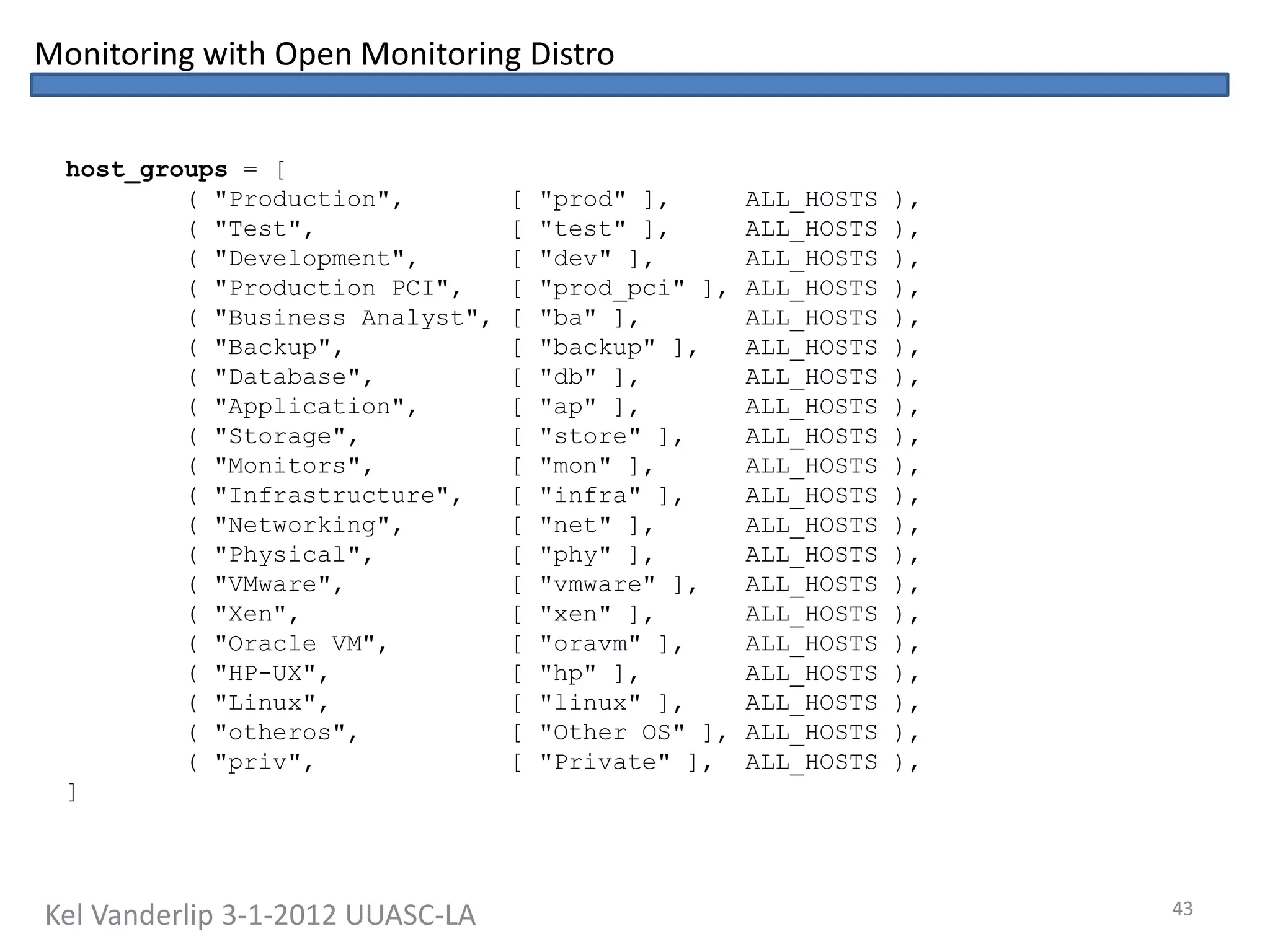Screen dimensions: 1270x952
Task: Select the "prod_pci" tag text
Action: 612,288
